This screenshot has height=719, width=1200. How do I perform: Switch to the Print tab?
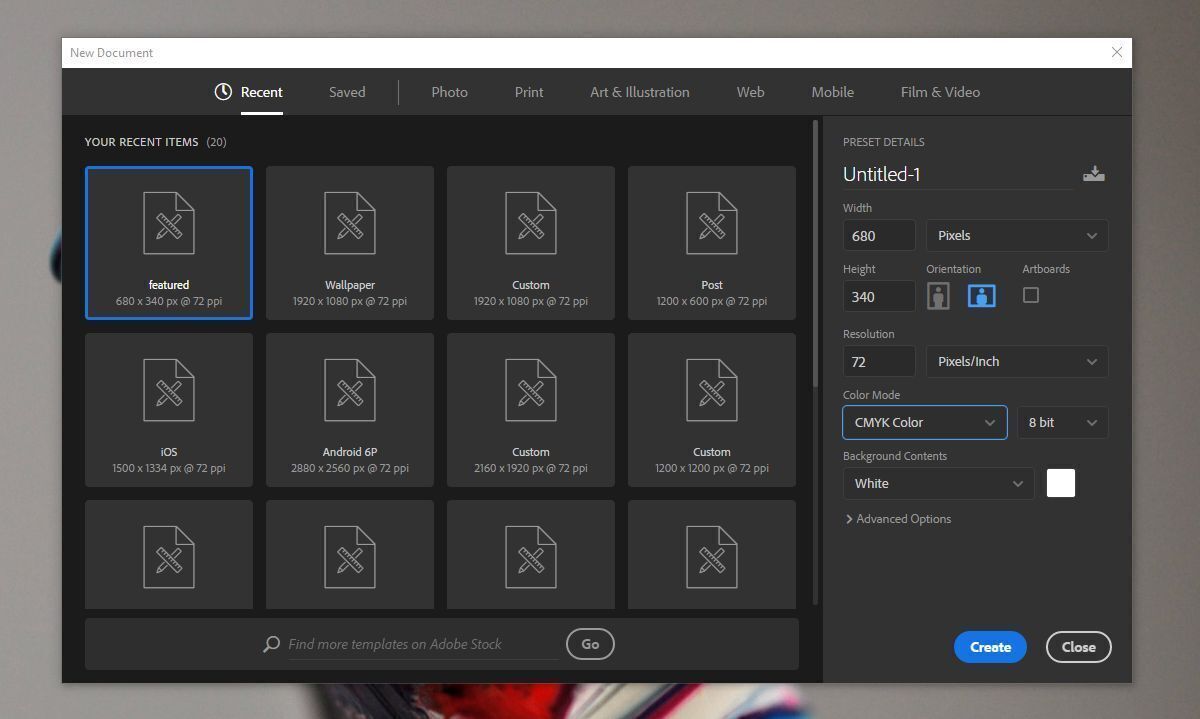(528, 91)
